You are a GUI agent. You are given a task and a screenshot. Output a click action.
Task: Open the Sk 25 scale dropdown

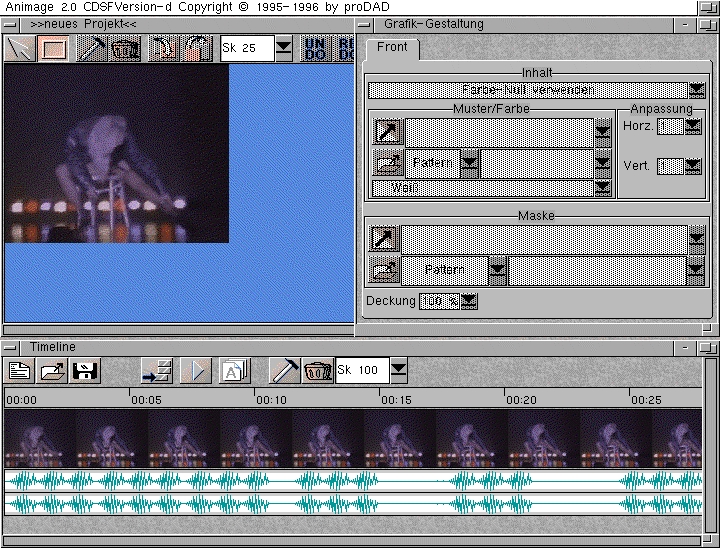(284, 47)
